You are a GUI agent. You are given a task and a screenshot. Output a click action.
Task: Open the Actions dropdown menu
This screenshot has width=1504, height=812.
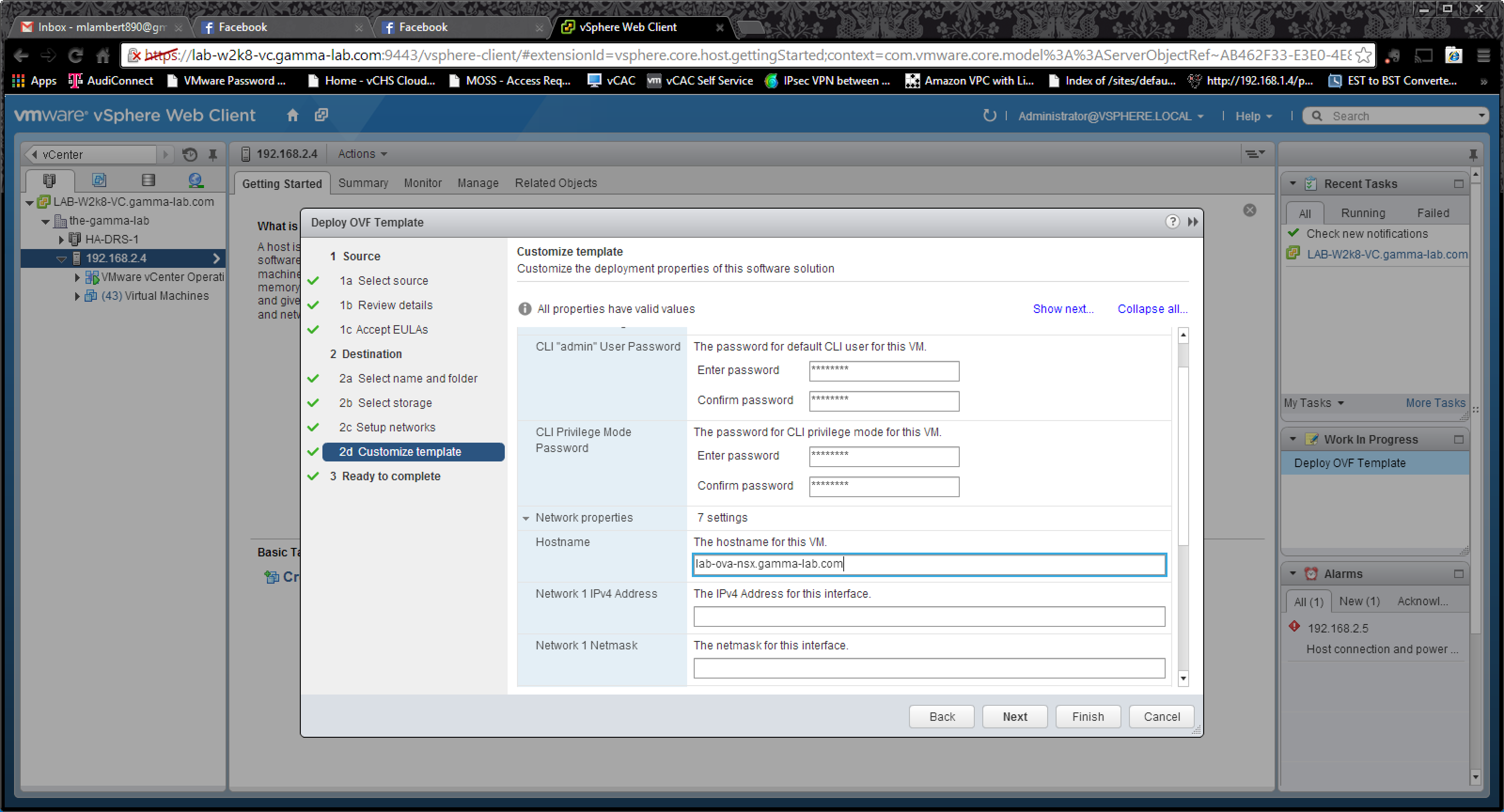(362, 154)
